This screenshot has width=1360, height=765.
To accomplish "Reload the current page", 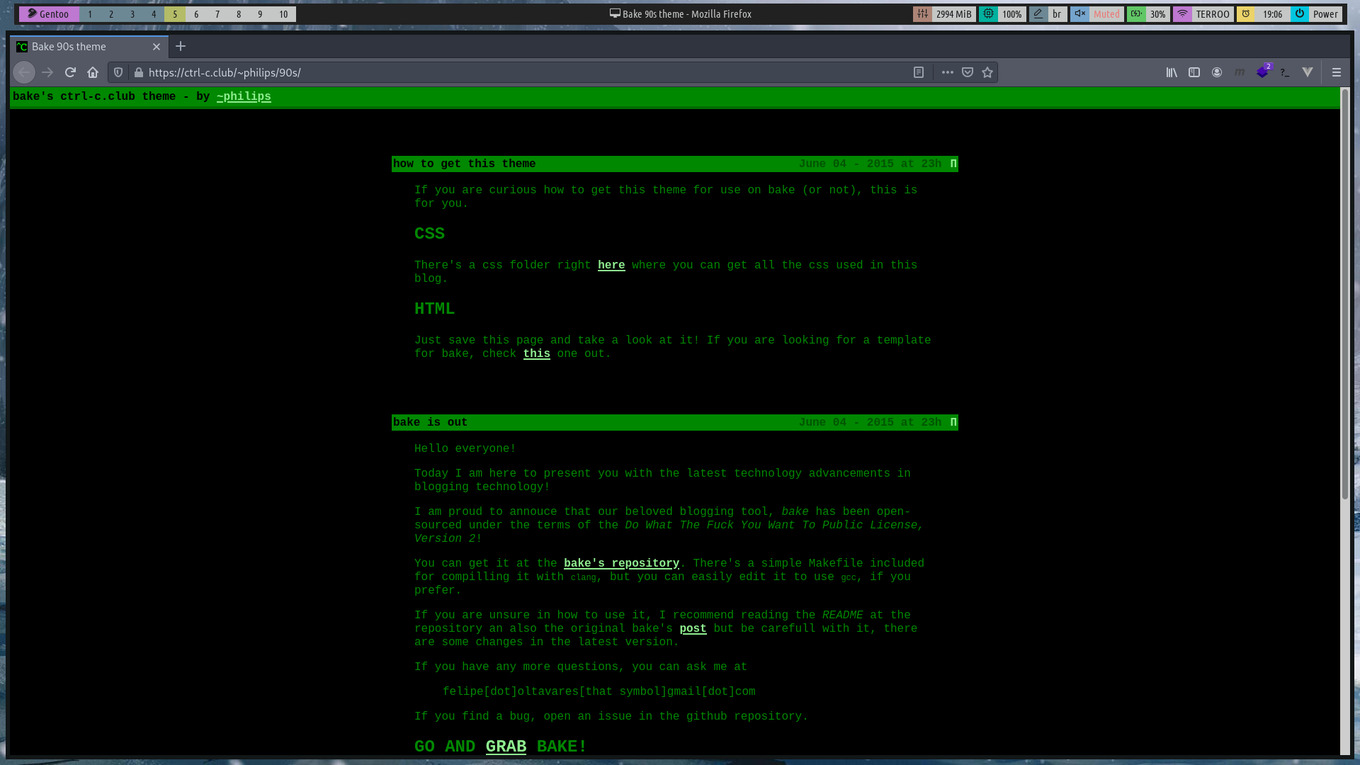I will click(70, 72).
